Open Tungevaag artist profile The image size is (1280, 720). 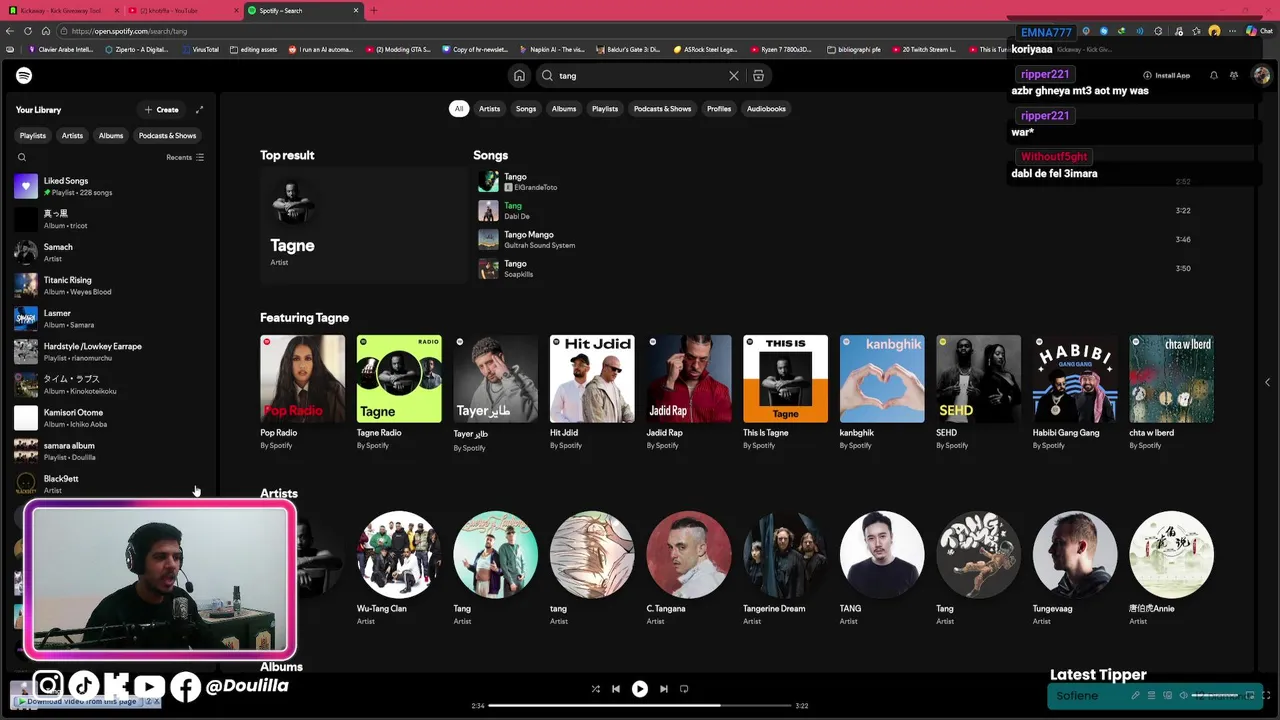point(1075,568)
